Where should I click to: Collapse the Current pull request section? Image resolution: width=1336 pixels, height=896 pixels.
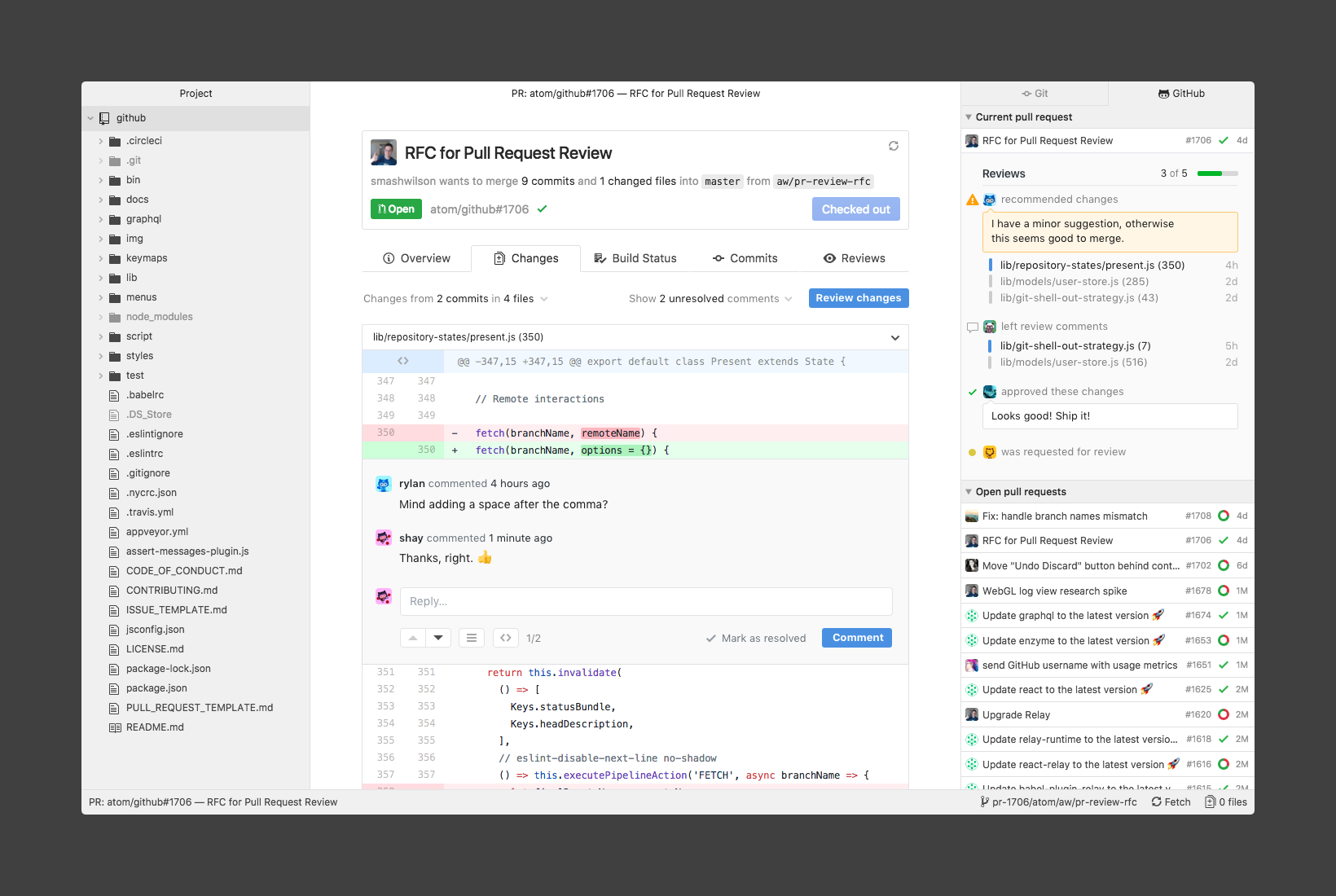969,117
